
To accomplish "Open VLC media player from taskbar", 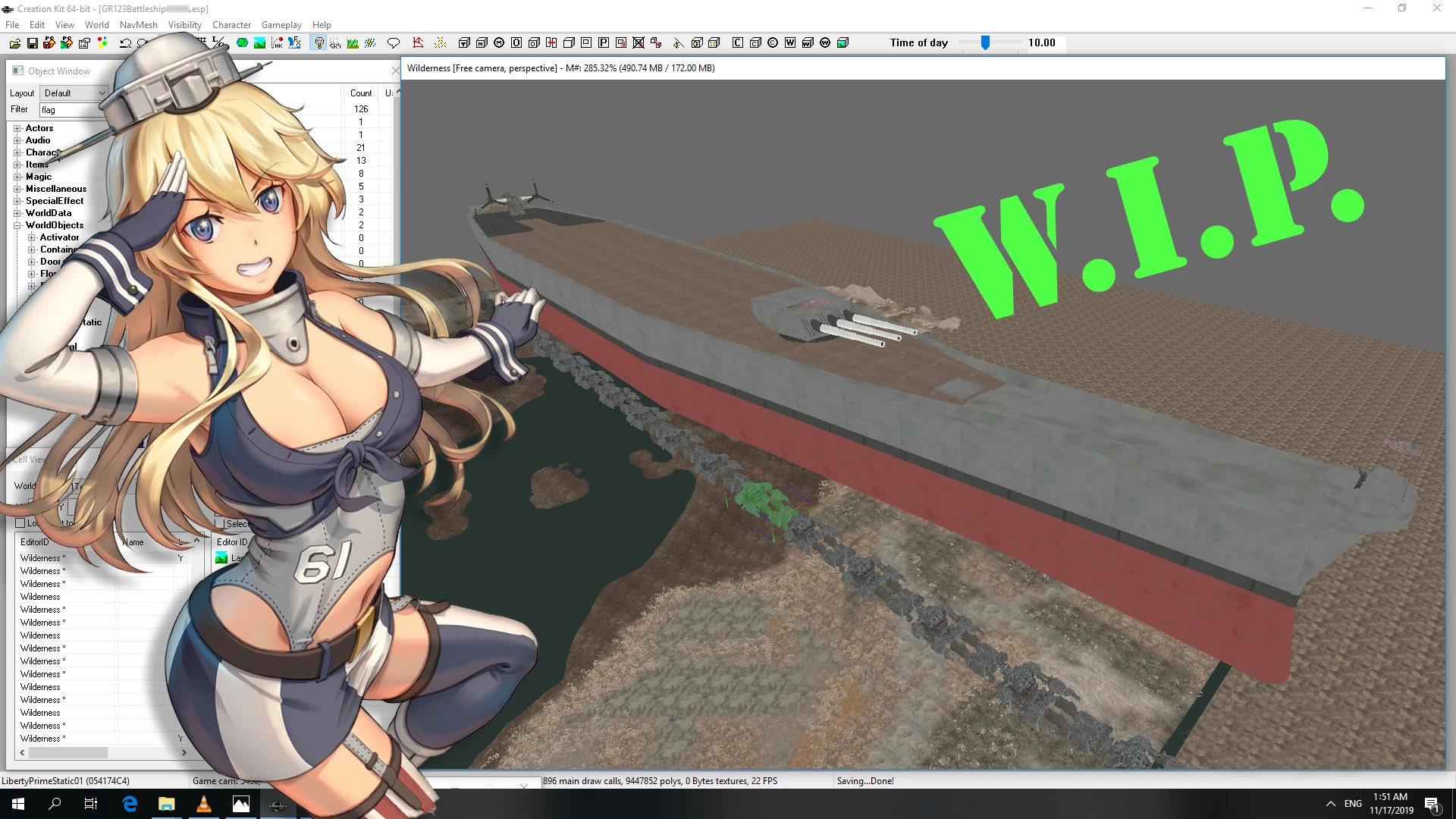I will 203,804.
